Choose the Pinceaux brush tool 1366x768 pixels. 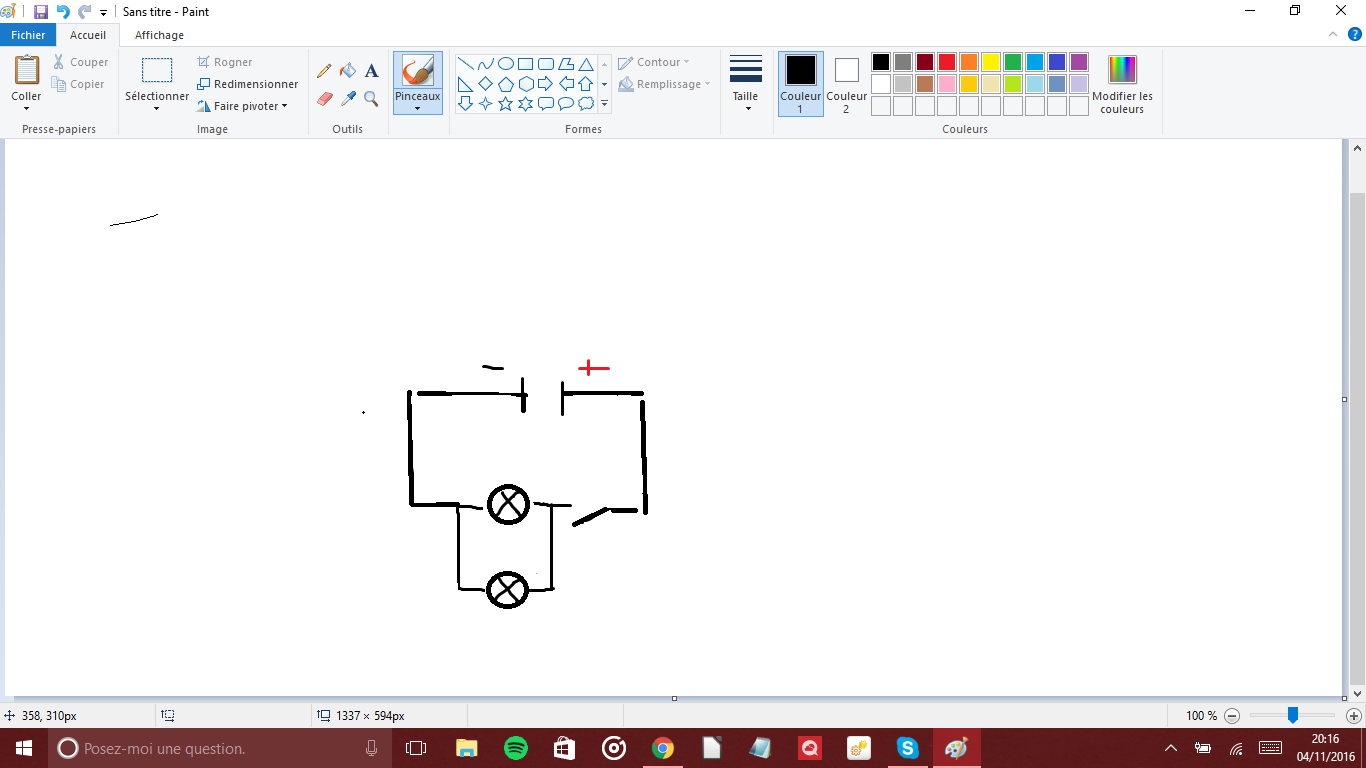point(418,78)
